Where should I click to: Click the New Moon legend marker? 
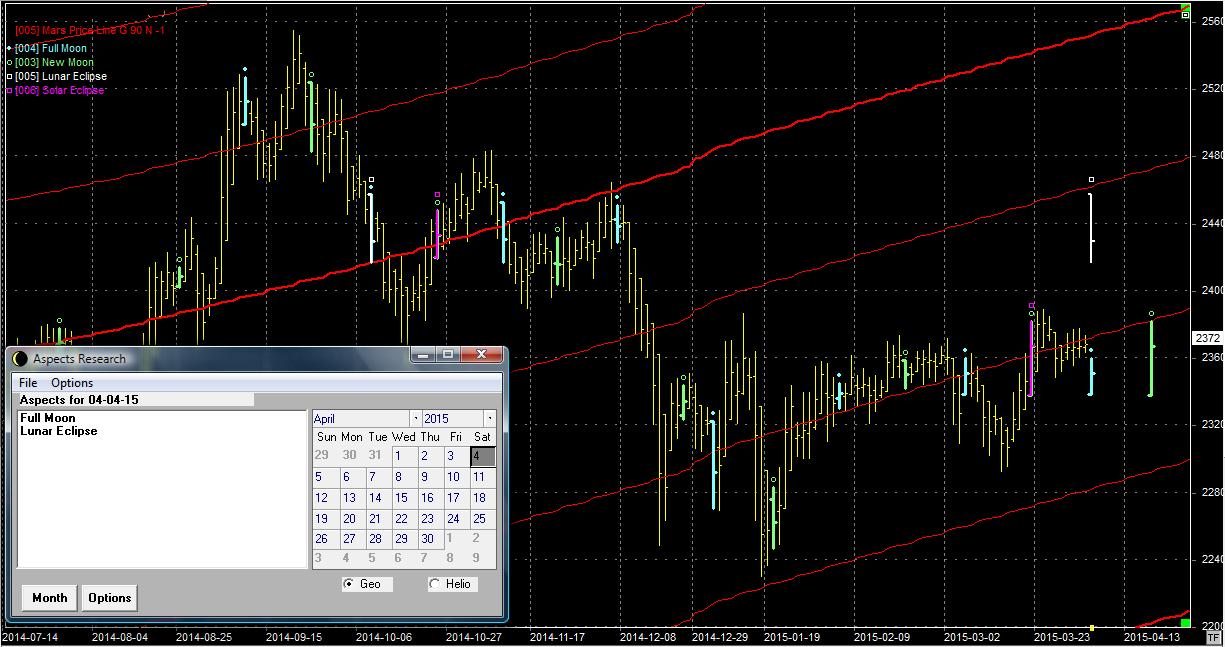coord(9,62)
